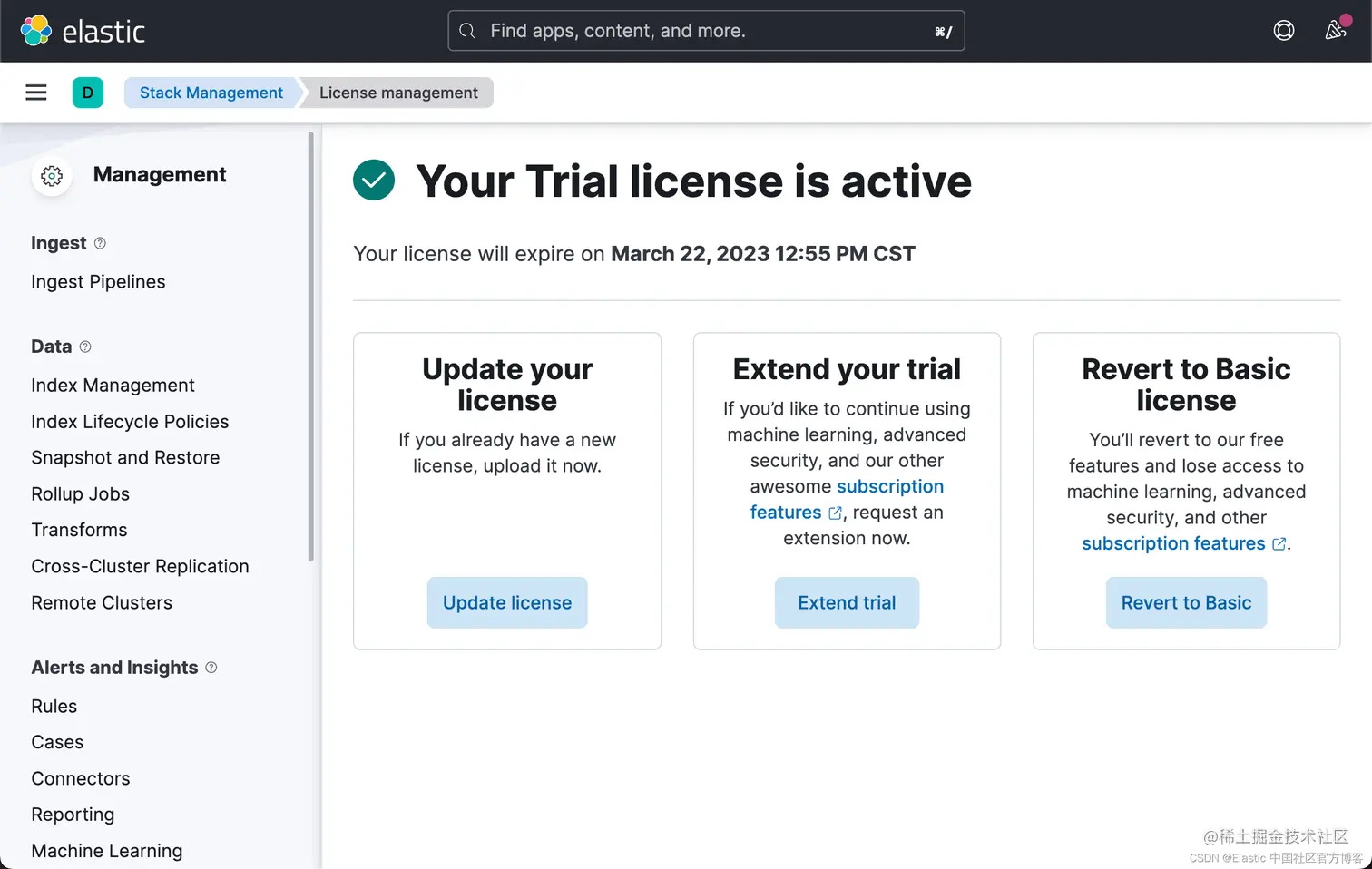
Task: Open subscription features link in Extend trial card
Action: 889,487
